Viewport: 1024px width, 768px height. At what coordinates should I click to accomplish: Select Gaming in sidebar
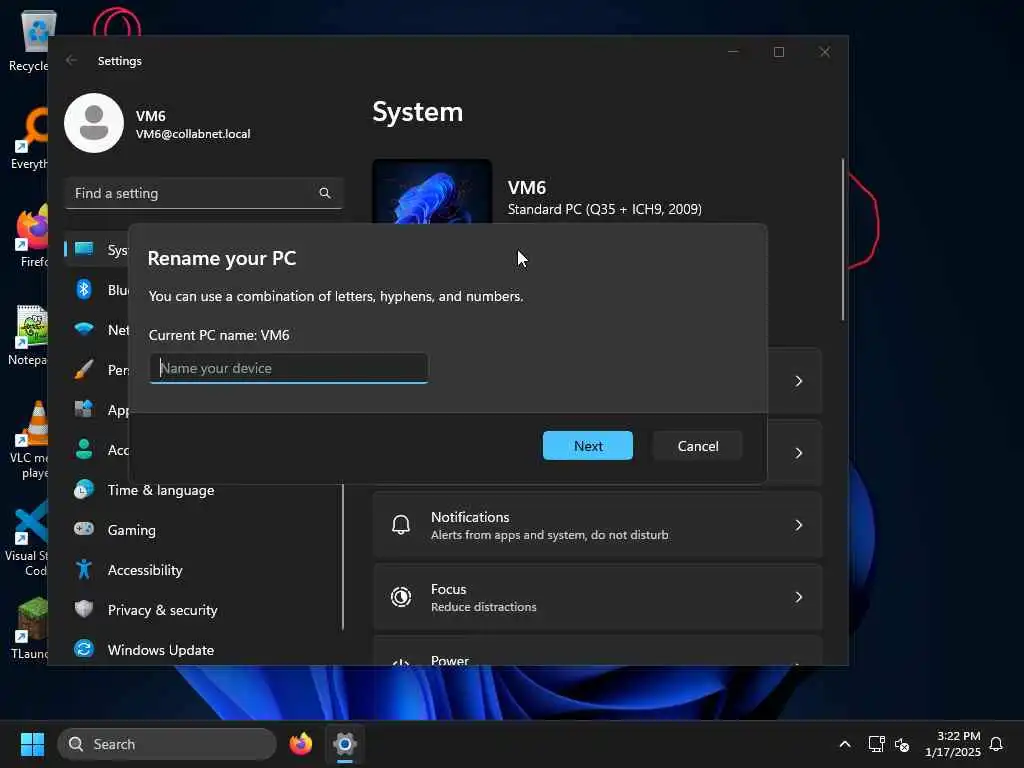coord(131,530)
